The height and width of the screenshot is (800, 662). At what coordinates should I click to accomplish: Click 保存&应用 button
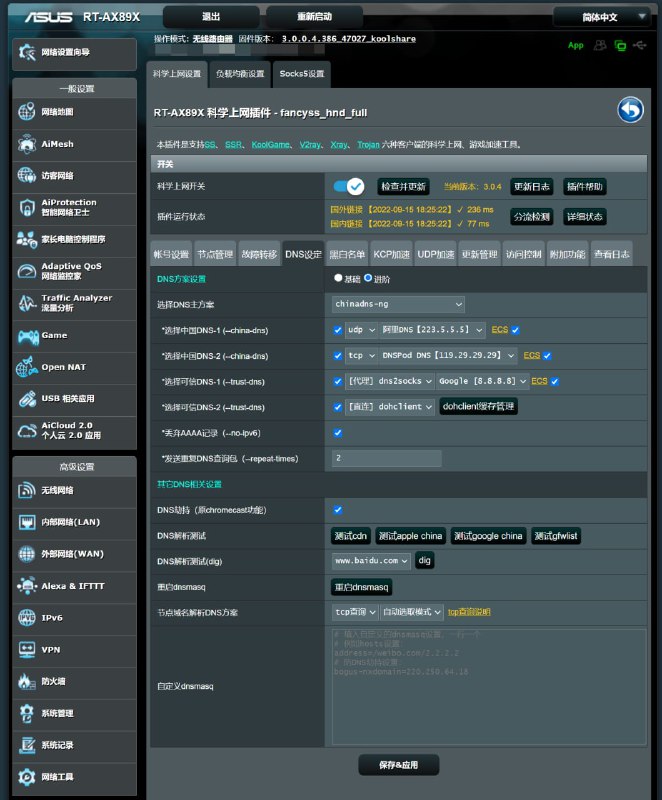tap(398, 765)
